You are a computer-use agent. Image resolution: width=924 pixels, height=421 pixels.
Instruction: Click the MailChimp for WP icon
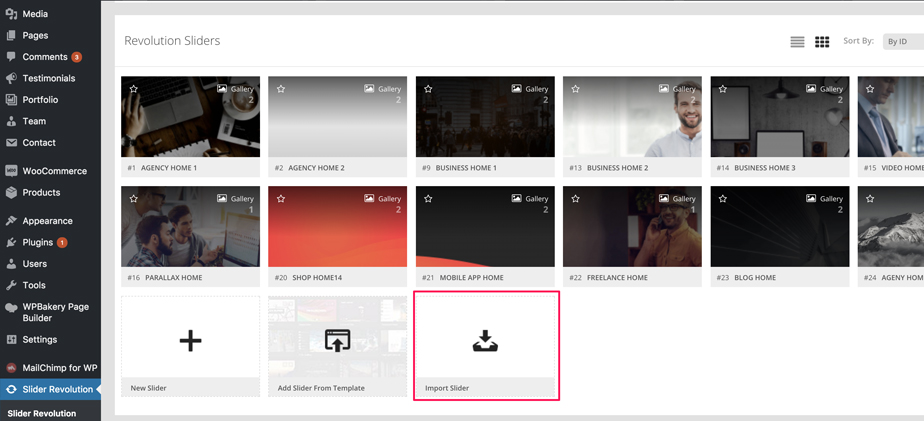11,368
